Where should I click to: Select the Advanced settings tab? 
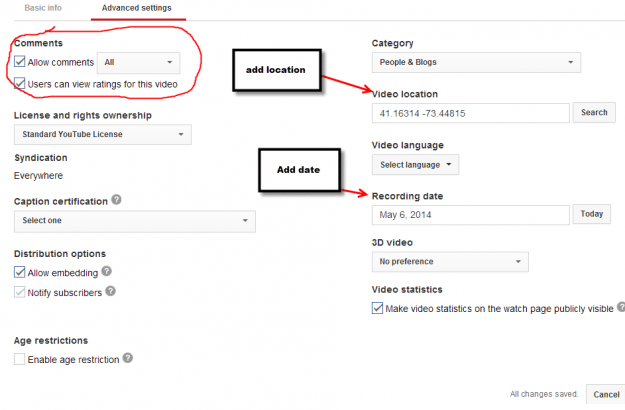pos(137,8)
